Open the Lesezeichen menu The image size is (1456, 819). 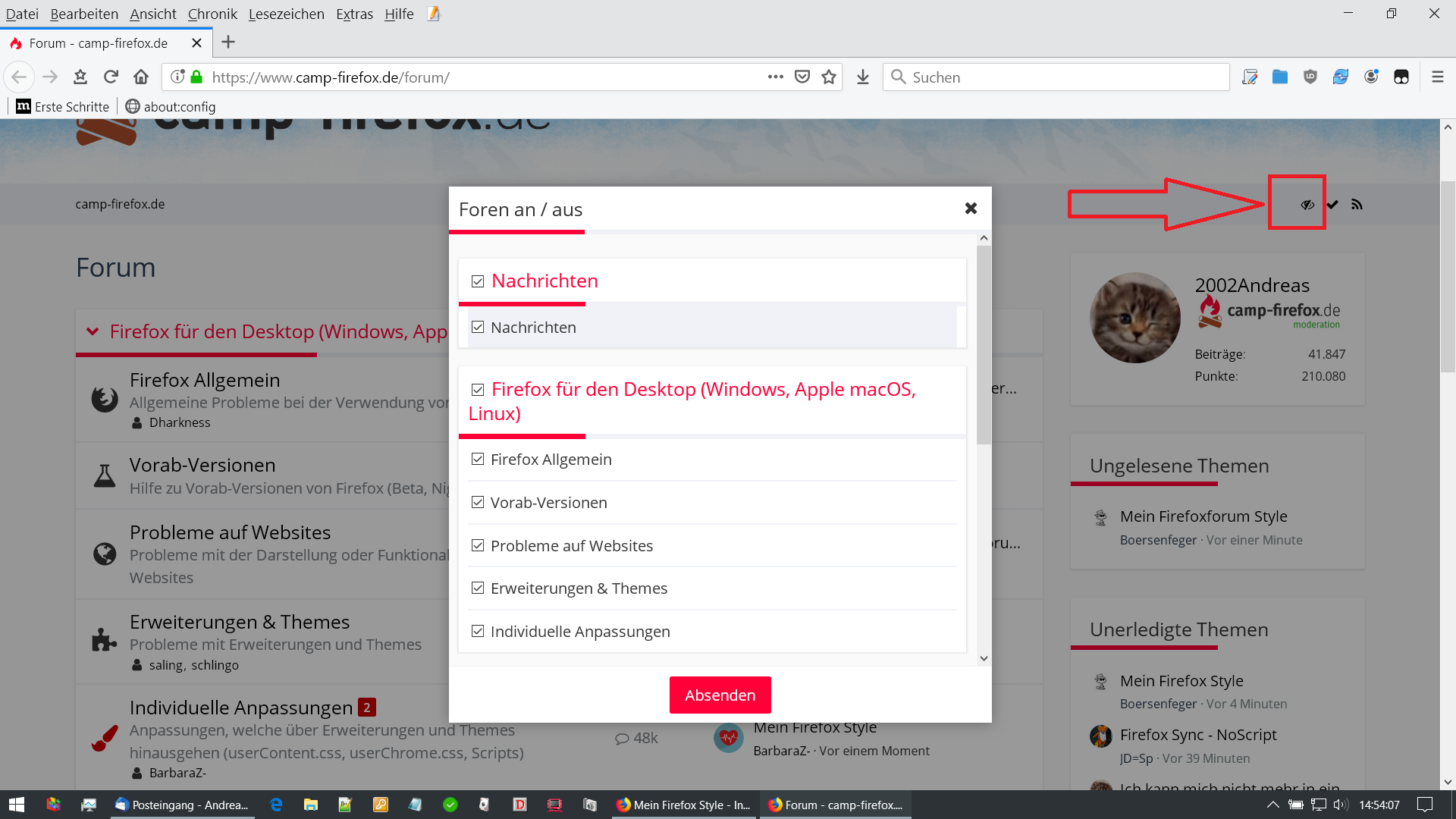pos(286,14)
